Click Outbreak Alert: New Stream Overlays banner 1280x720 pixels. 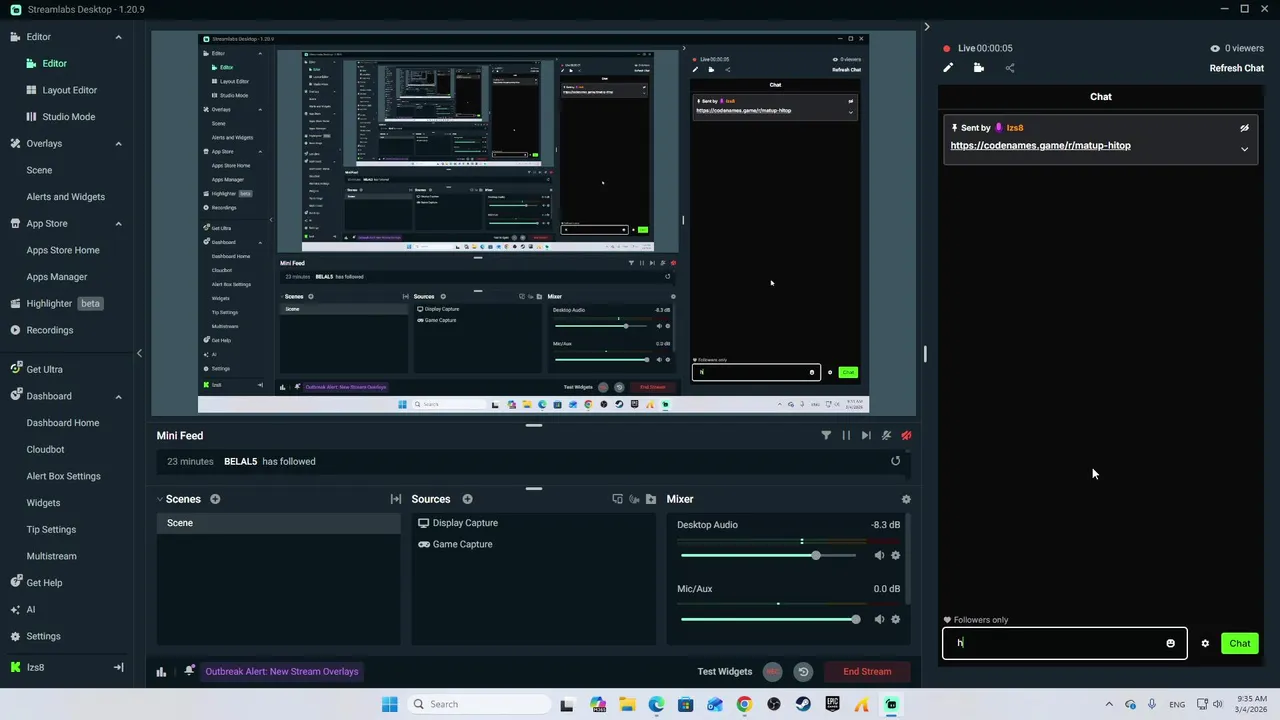pos(282,671)
